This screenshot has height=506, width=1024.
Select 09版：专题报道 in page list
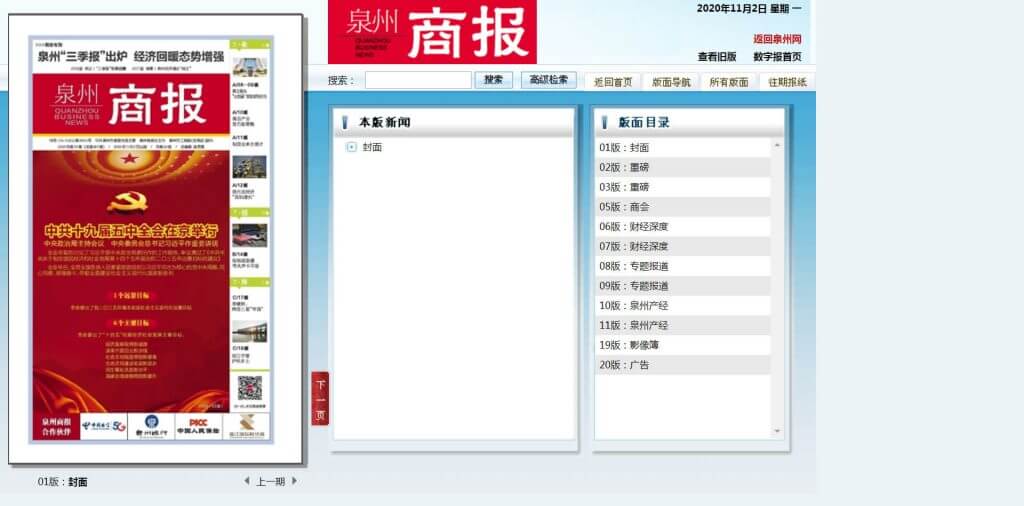683,286
